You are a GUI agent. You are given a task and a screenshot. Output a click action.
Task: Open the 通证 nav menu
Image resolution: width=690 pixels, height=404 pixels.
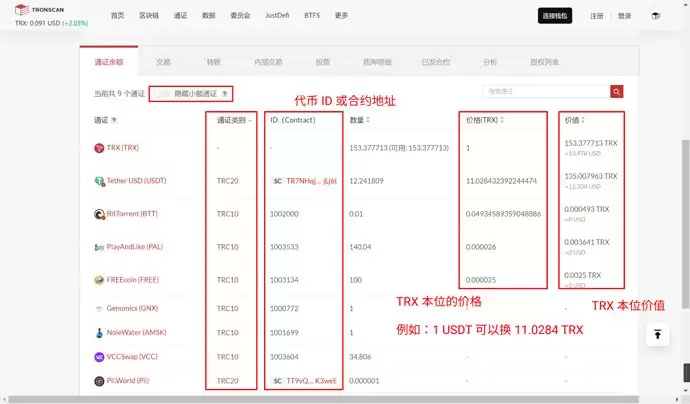click(x=180, y=15)
